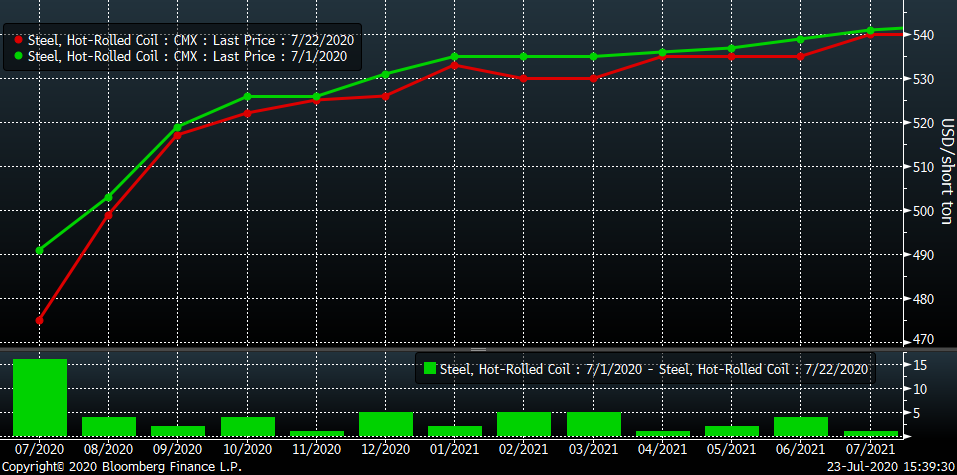Click the red legend marker for 7/22/2020 series
The image size is (957, 475).
click(x=19, y=40)
